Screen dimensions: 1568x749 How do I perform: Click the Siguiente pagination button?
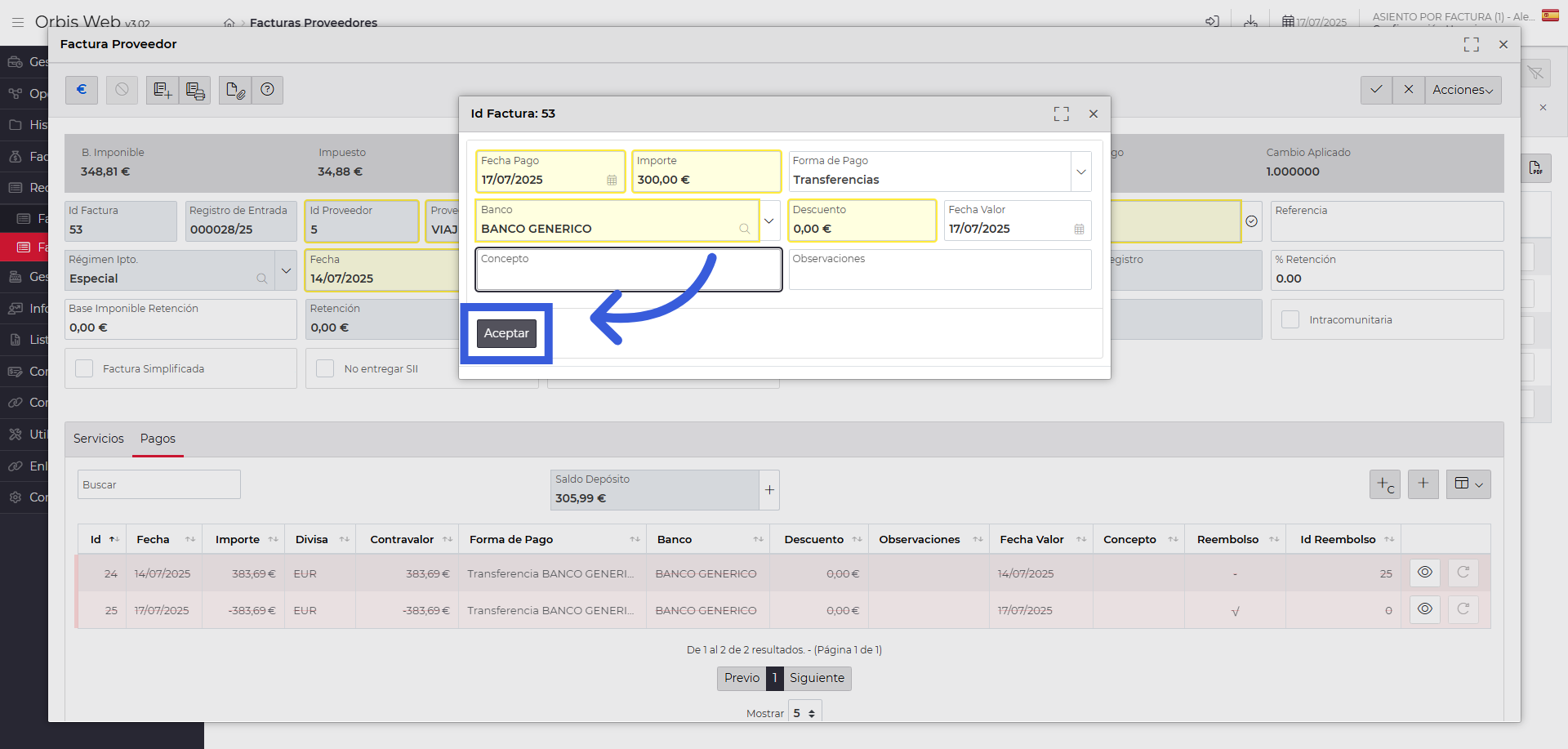click(817, 678)
